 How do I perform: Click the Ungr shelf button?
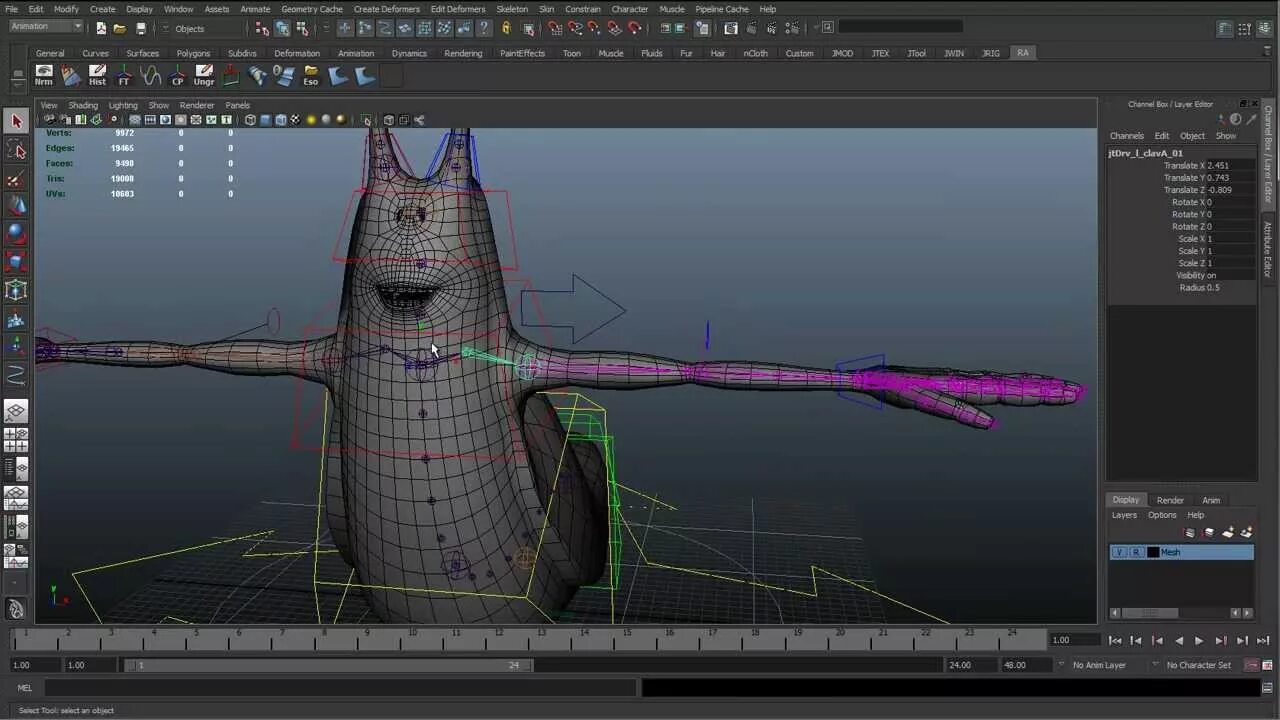[x=204, y=75]
